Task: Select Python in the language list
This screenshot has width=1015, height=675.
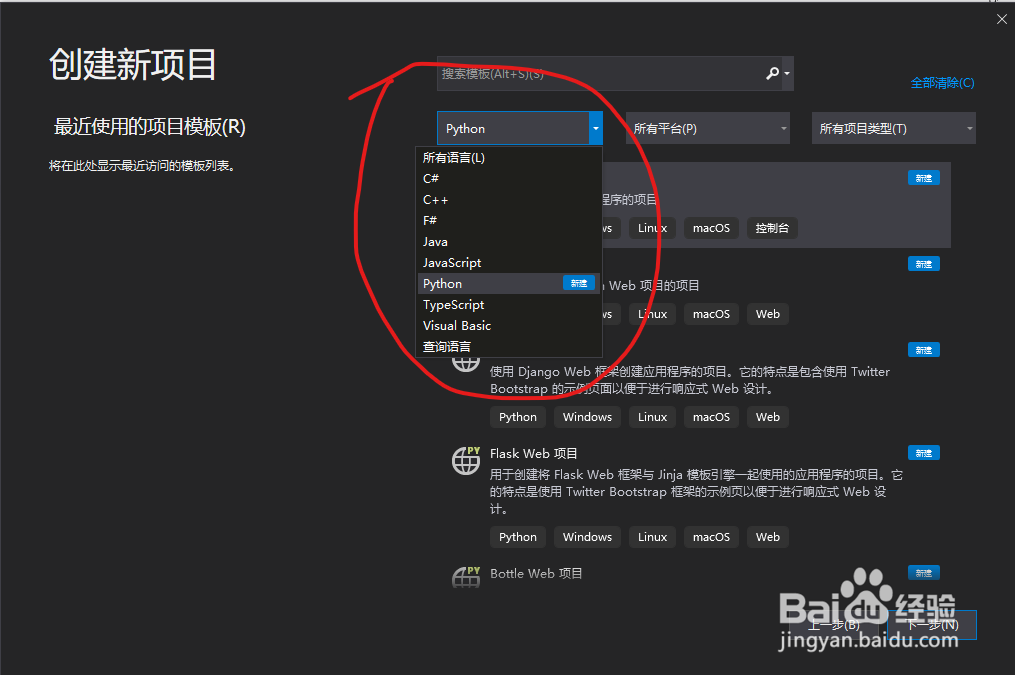Action: tap(509, 283)
